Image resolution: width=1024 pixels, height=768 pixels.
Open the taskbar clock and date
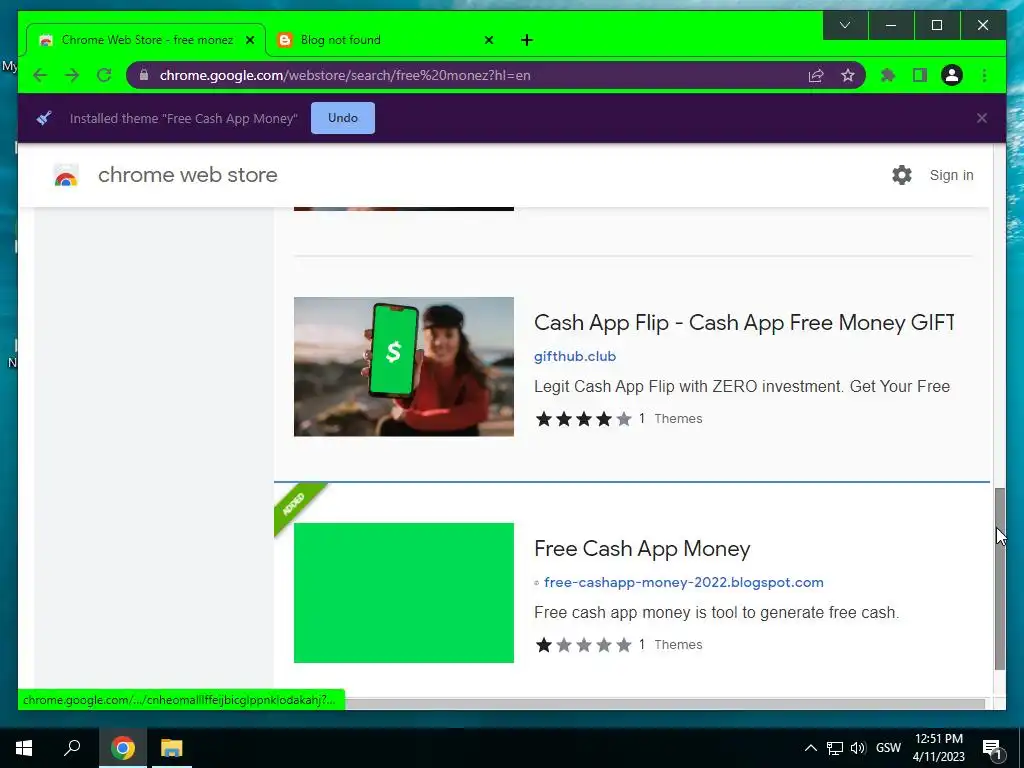[938, 748]
